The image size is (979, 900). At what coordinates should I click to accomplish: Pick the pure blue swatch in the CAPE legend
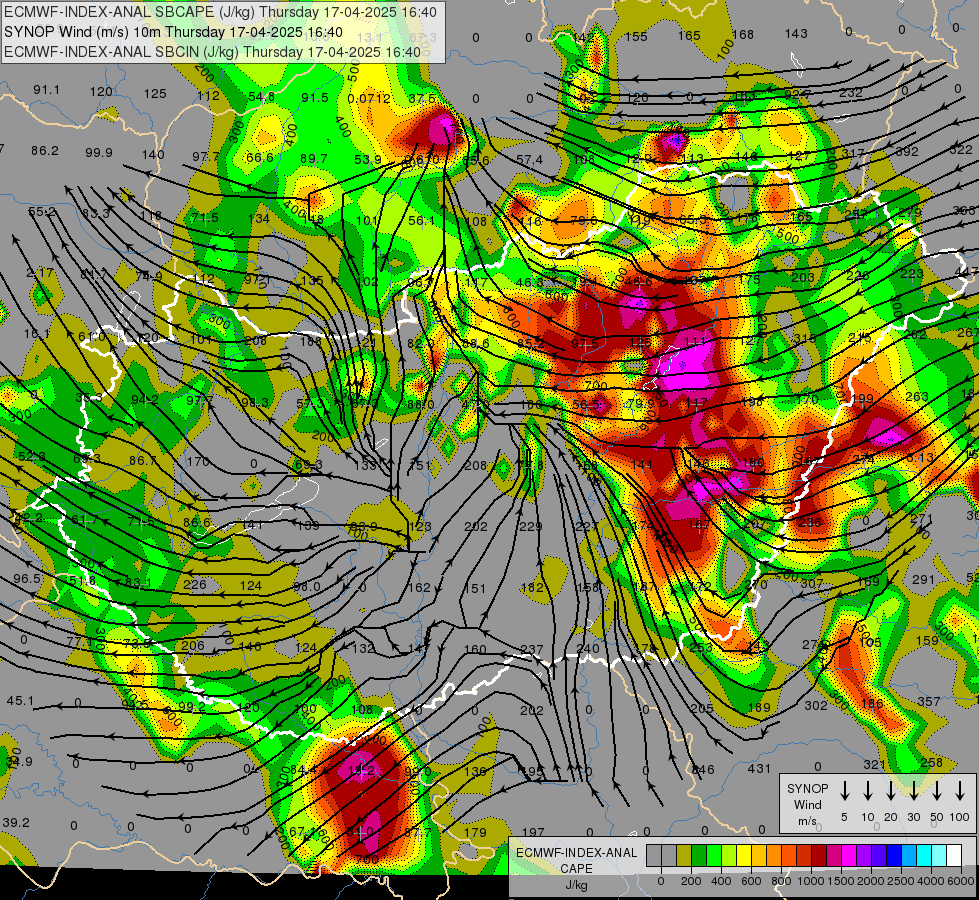click(894, 855)
